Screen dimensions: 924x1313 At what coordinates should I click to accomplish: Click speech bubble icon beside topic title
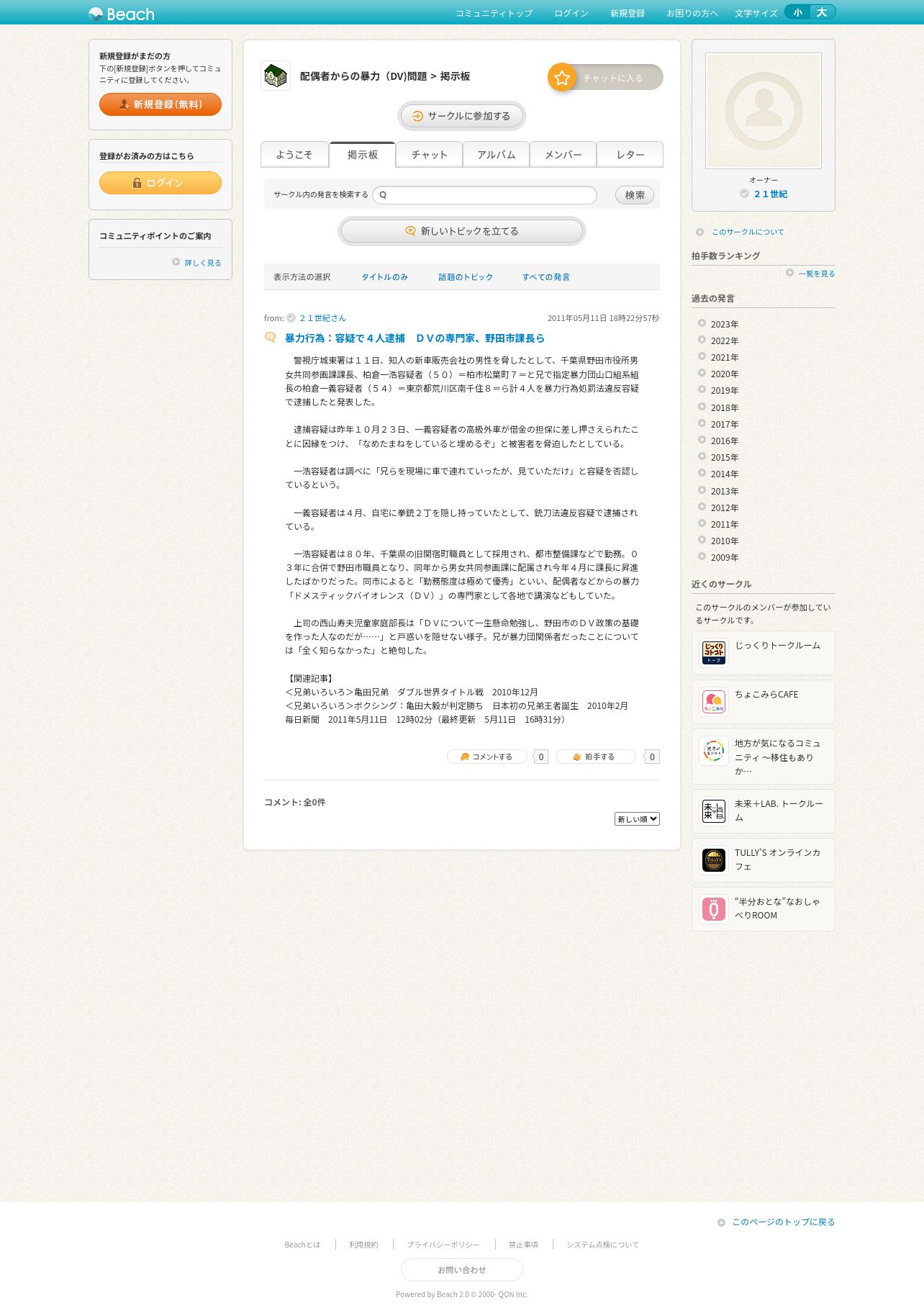[x=271, y=338]
